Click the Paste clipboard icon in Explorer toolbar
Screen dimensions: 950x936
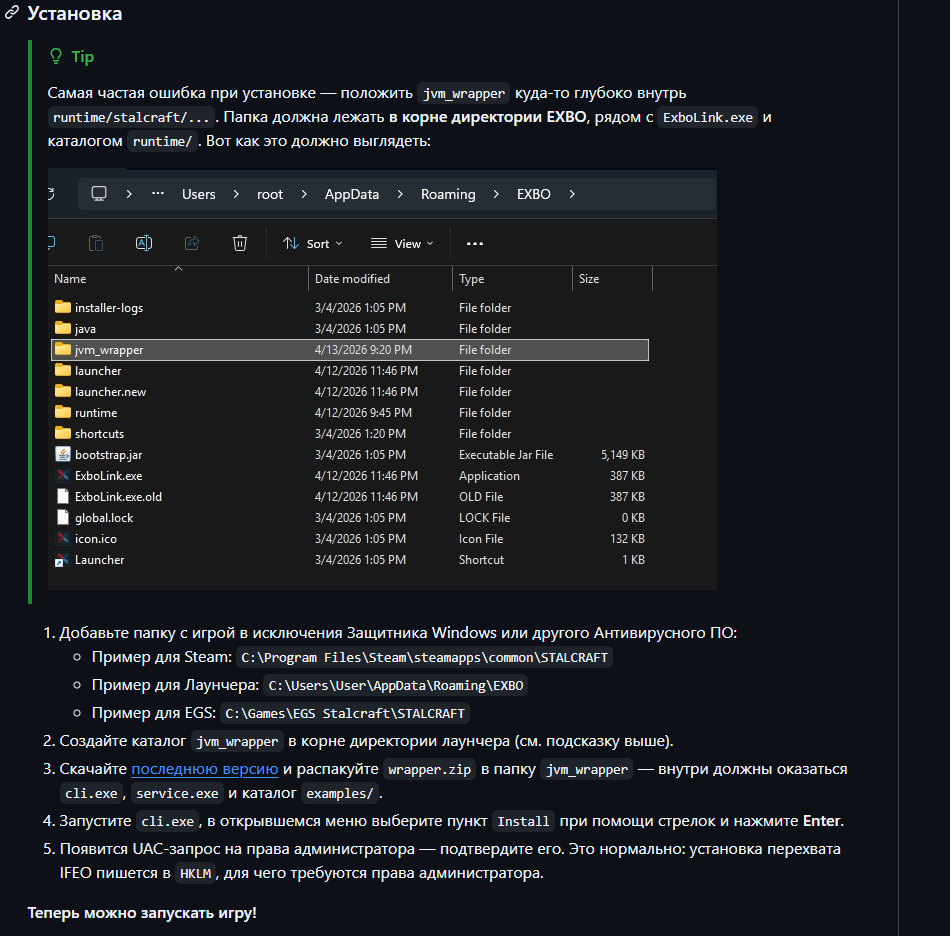pos(96,243)
